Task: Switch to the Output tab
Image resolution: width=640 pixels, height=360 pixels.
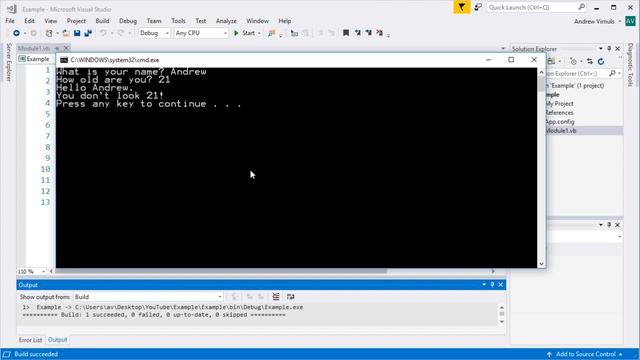Action: tap(58, 340)
